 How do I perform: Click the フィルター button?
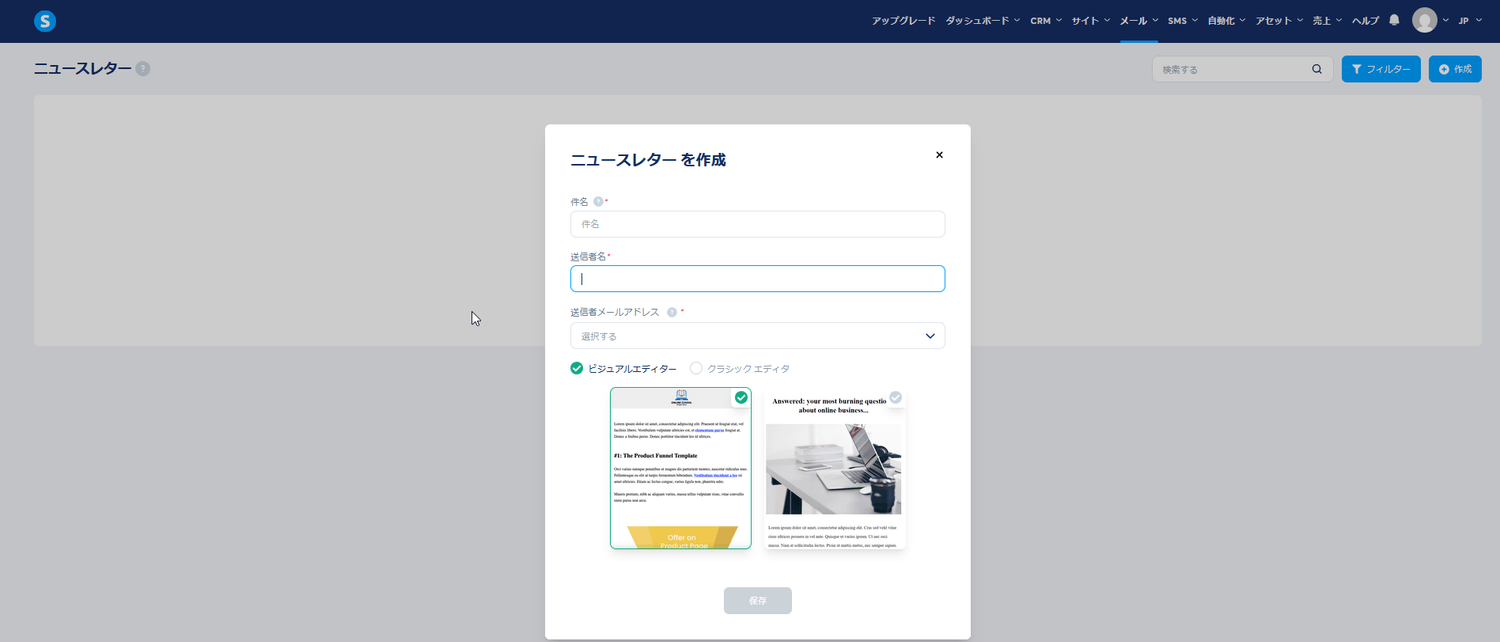pos(1381,69)
